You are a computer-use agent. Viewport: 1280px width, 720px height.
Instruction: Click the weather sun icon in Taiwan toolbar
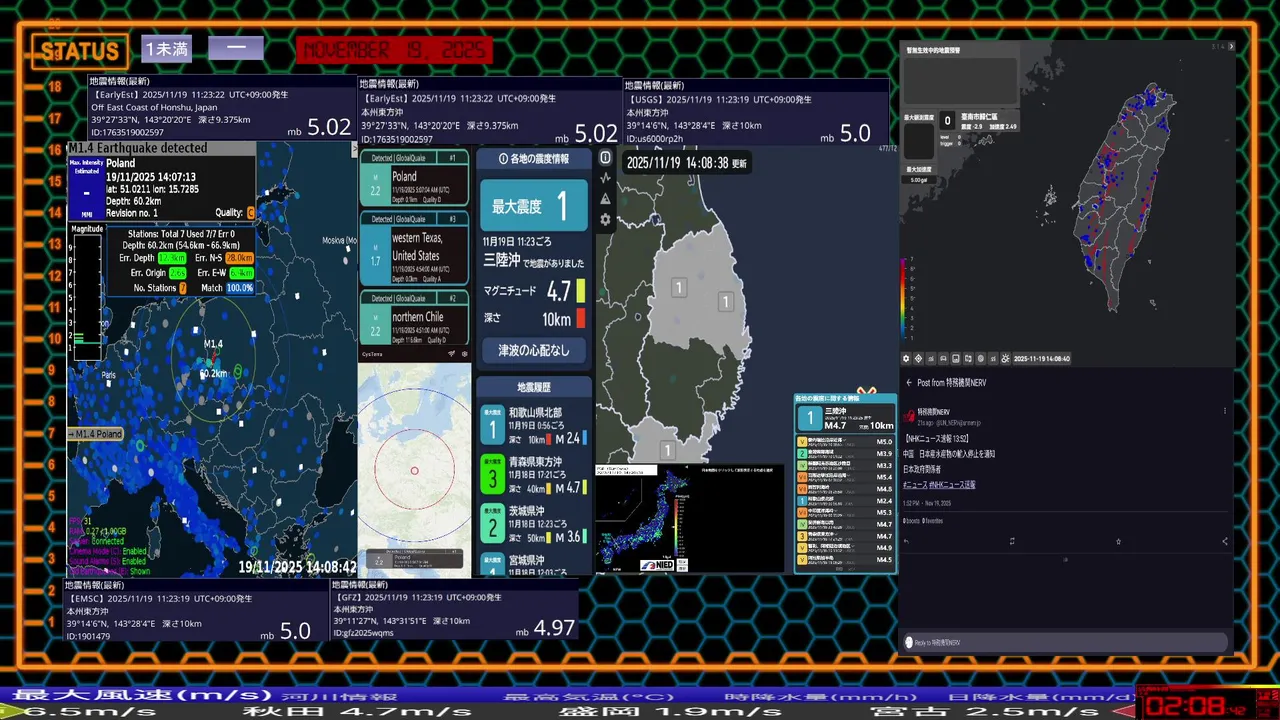(x=1005, y=359)
